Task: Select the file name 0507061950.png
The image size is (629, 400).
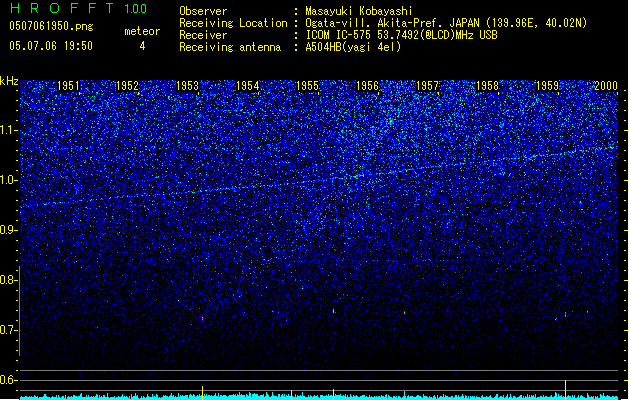Action: click(x=51, y=27)
